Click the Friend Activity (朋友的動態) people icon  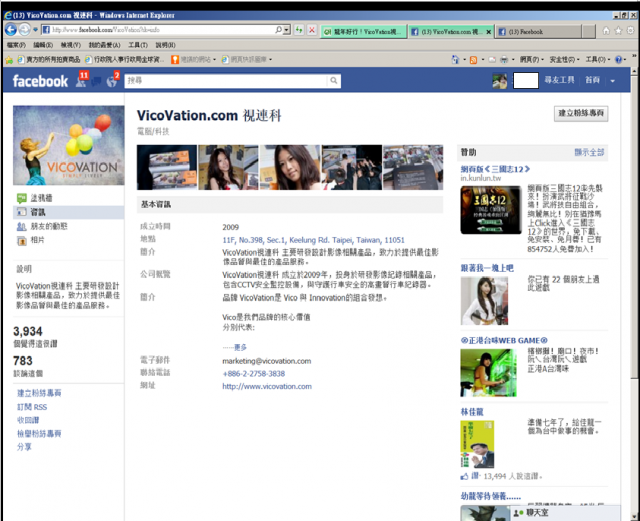coord(22,226)
